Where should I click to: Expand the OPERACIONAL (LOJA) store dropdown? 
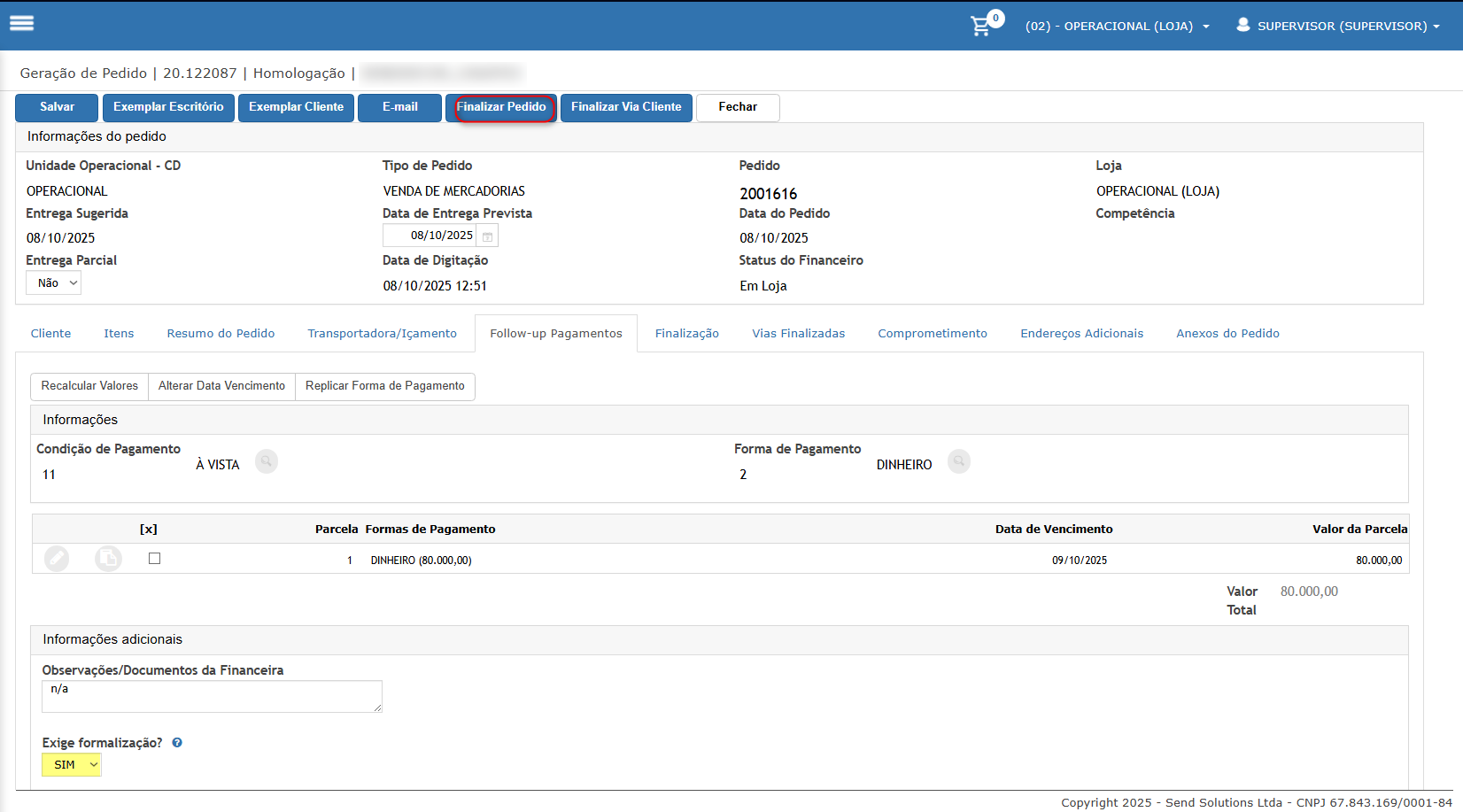tap(1117, 27)
